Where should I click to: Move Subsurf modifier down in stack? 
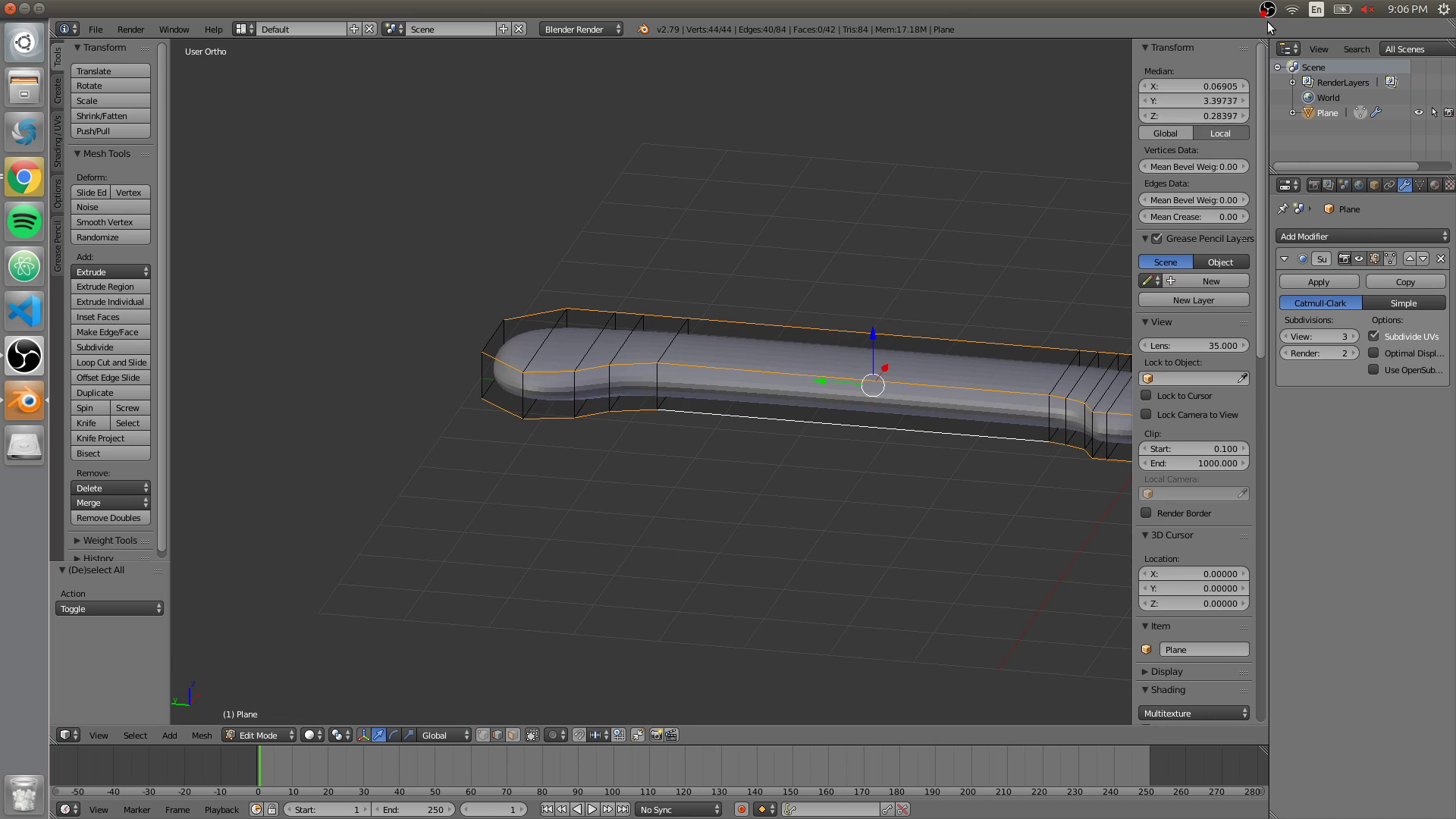click(1423, 259)
